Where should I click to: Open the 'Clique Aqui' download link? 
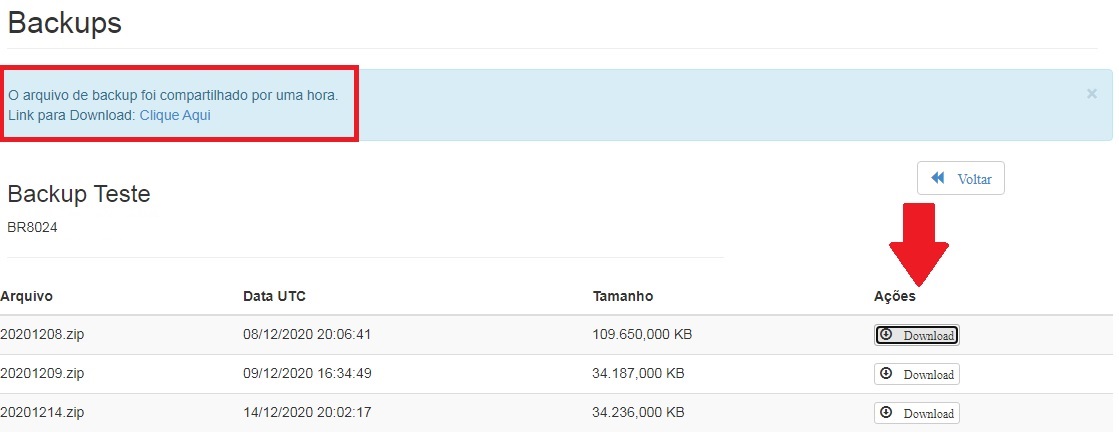175,115
